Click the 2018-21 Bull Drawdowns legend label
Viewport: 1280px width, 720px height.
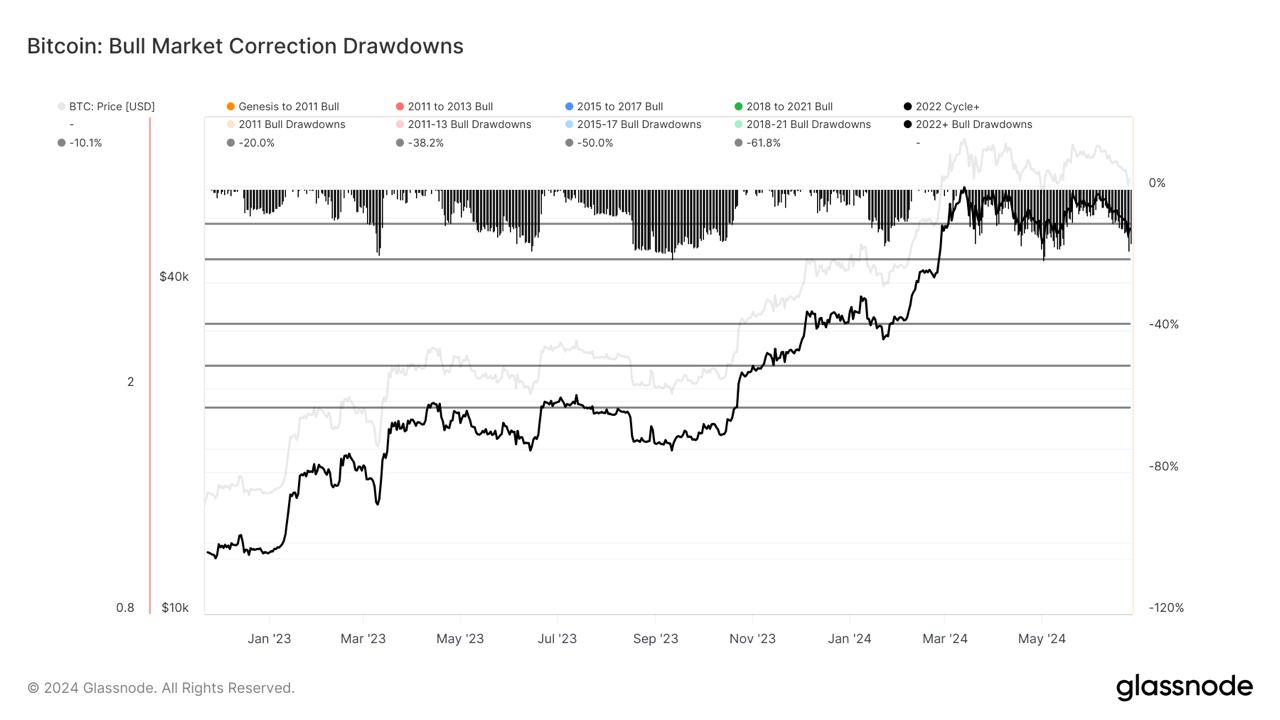click(808, 125)
